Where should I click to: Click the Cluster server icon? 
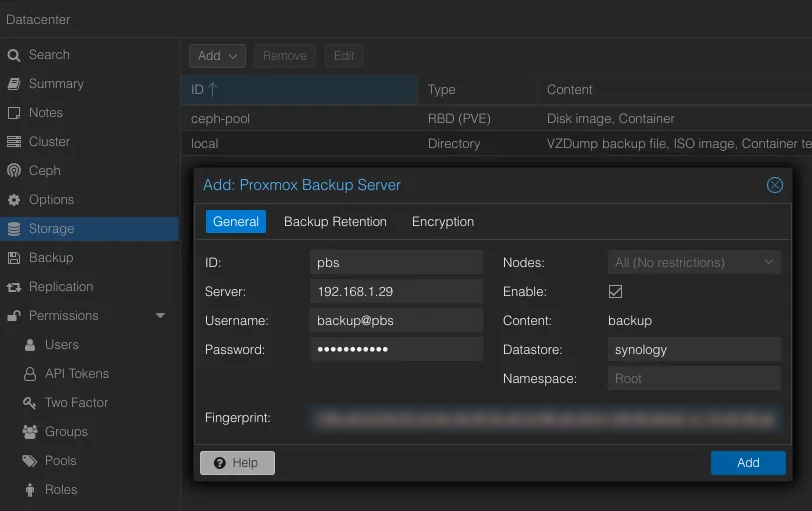(14, 142)
